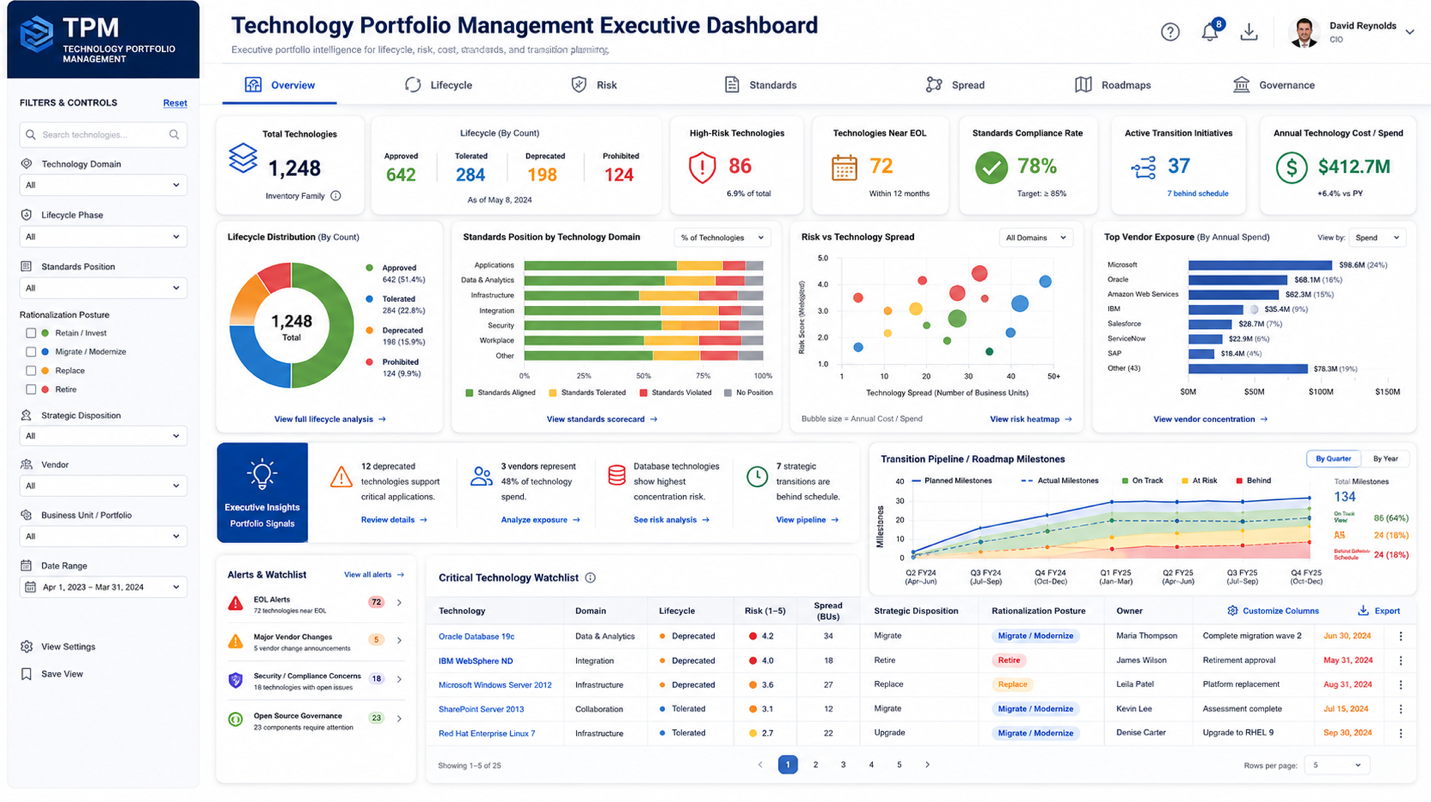Open the Lifecycle Phase dropdown
The height and width of the screenshot is (802, 1431).
click(x=103, y=237)
